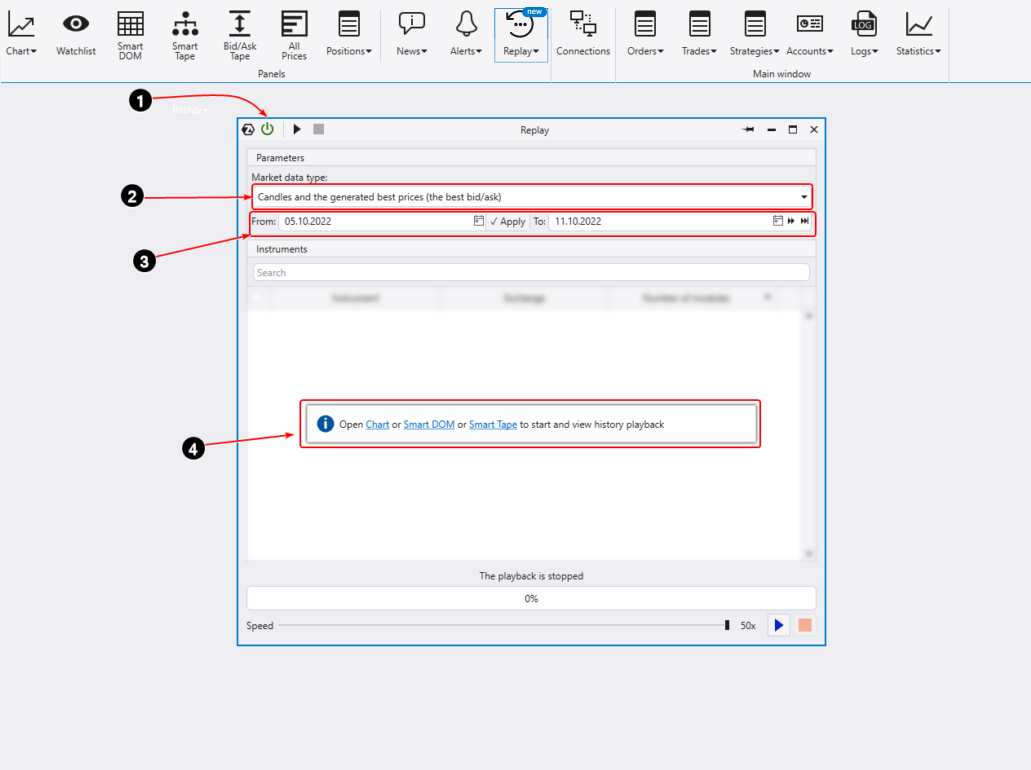Viewport: 1031px width, 770px height.
Task: Expand the Strategies dropdown menu
Action: 755,33
